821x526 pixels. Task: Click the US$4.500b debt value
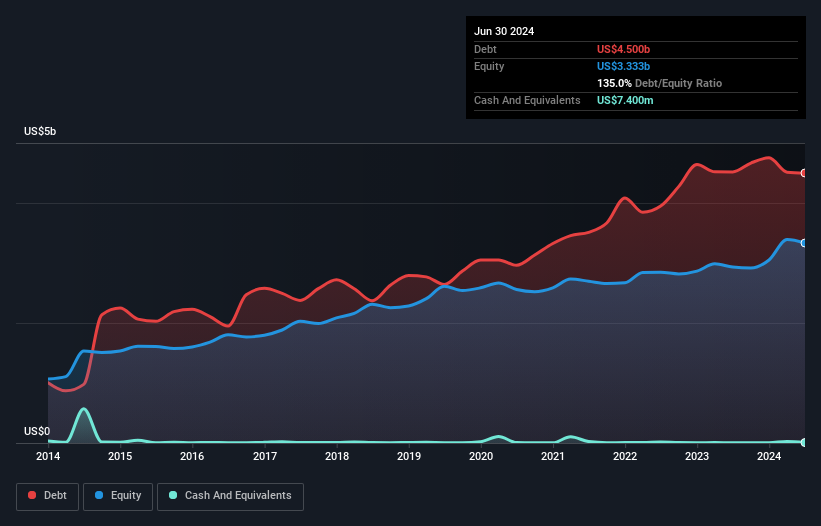click(x=623, y=49)
